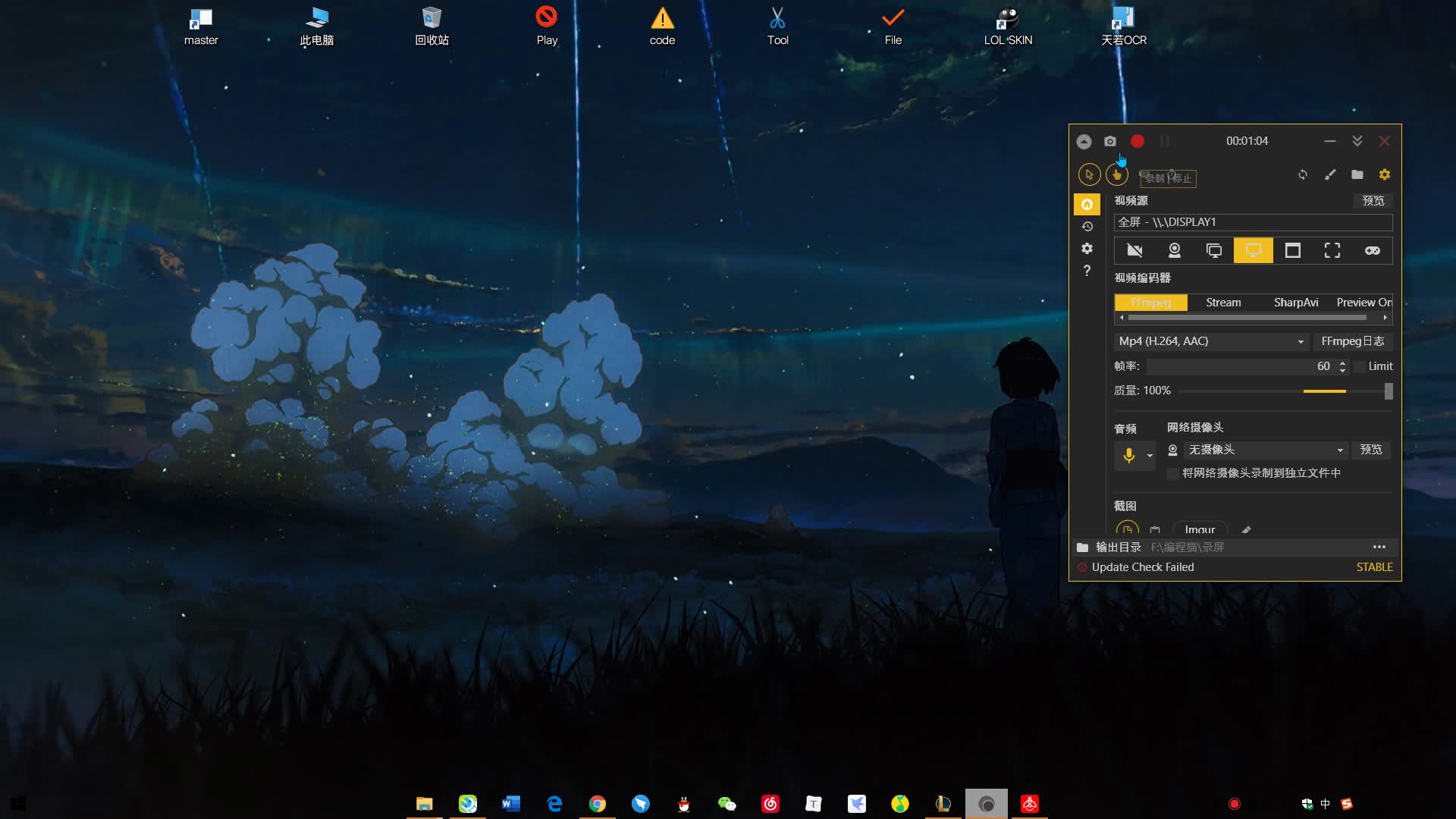Click the 全屏 DISPLAY1 source field
The width and height of the screenshot is (1456, 819).
click(1253, 222)
